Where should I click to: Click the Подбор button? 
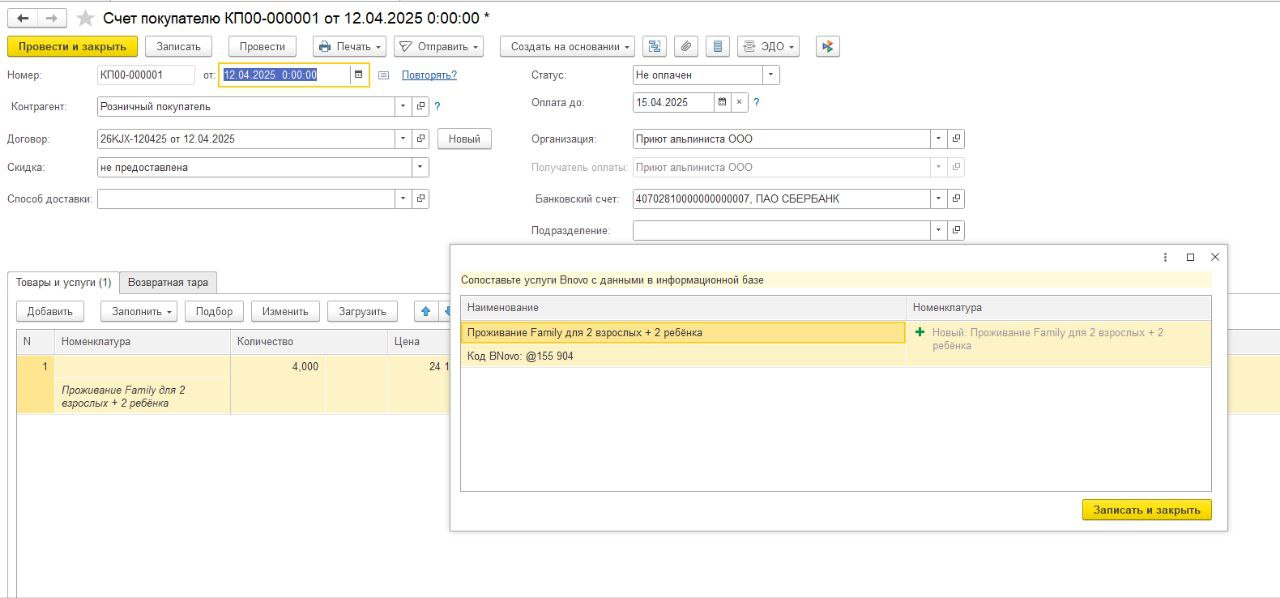(x=215, y=311)
